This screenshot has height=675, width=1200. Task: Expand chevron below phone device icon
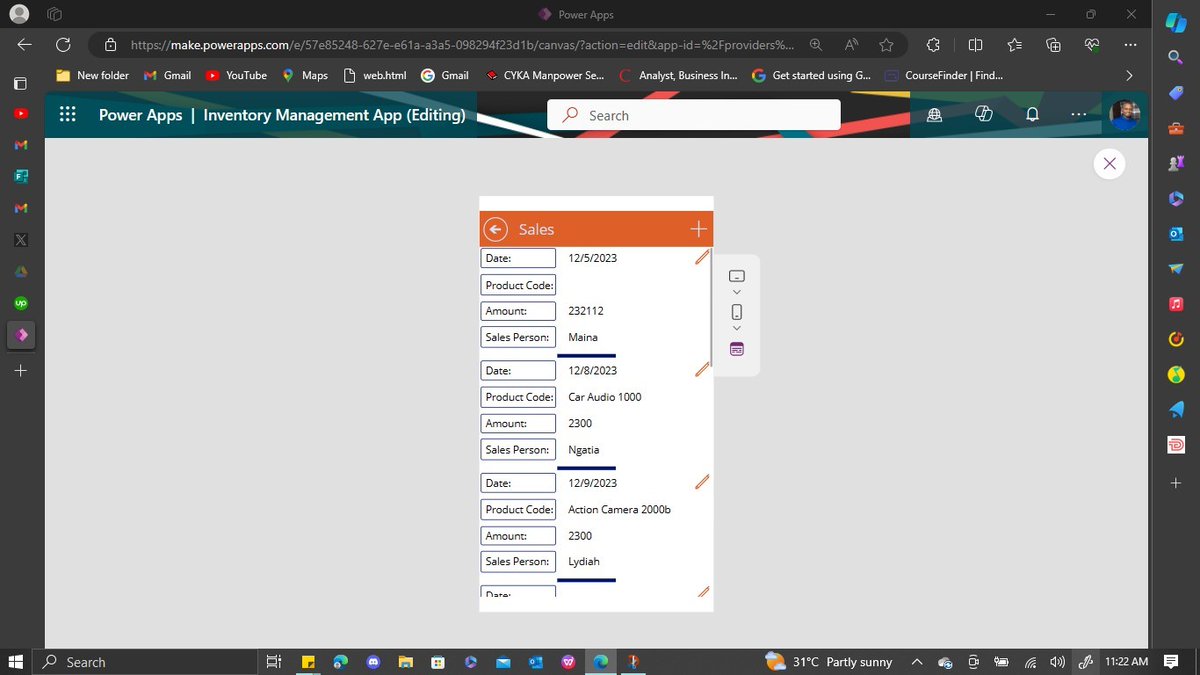tap(737, 328)
